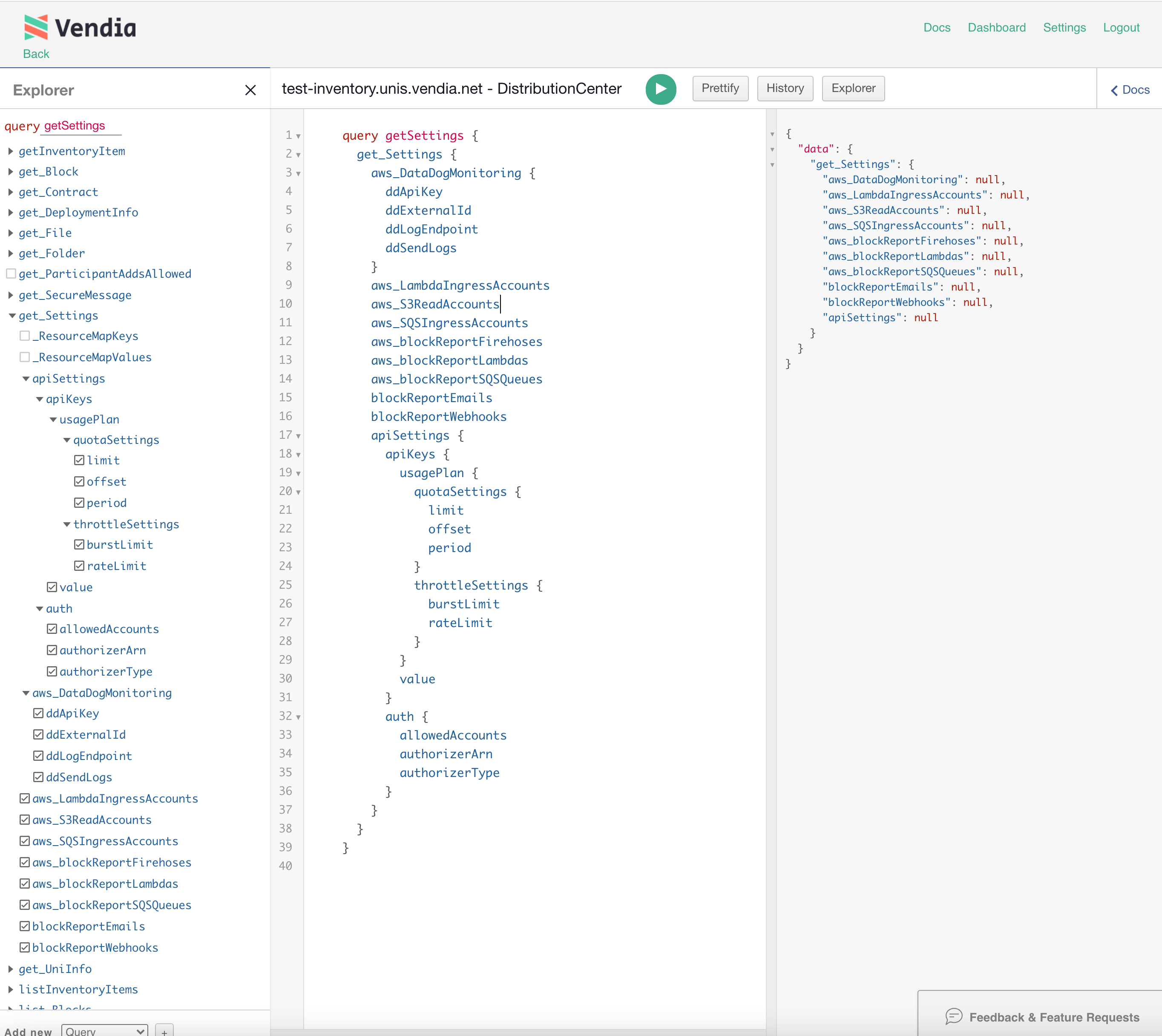Screen dimensions: 1162x1036
Task: Uncheck the ddSendLogs checkbox
Action: [38, 777]
